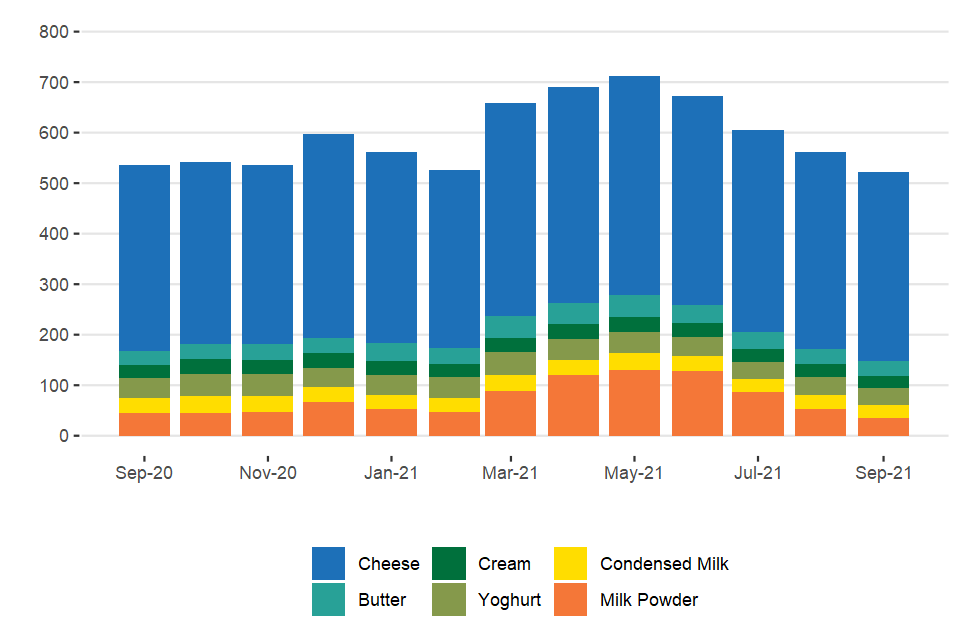Click the Butter segment of Jul-21 bar
The width and height of the screenshot is (960, 640).
[x=758, y=340]
